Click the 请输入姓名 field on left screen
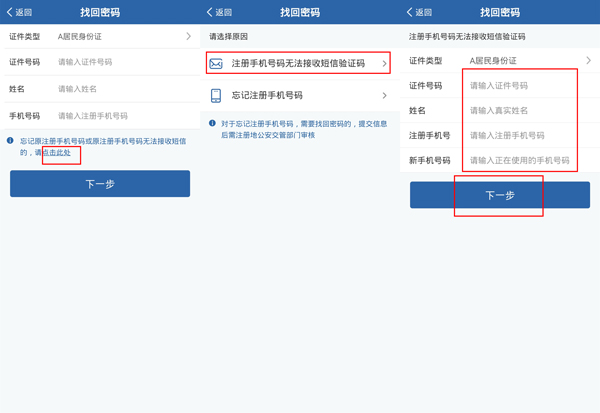 120,89
